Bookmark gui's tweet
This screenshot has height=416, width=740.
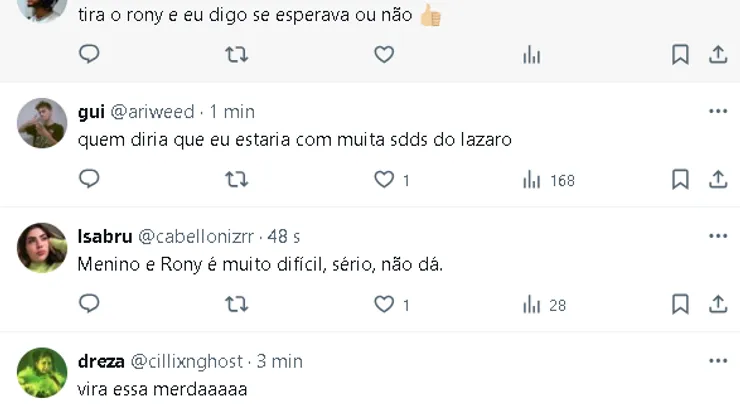pos(680,180)
